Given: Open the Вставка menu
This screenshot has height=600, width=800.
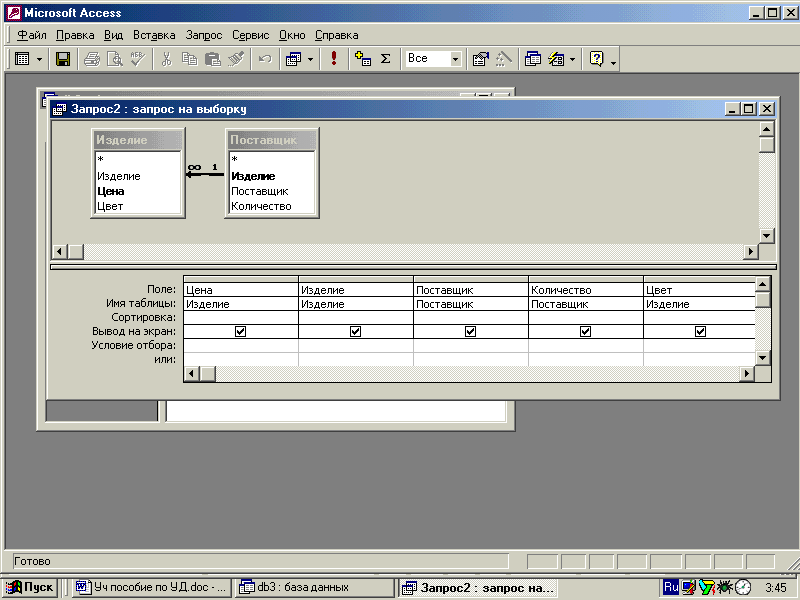Looking at the screenshot, I should coord(154,35).
